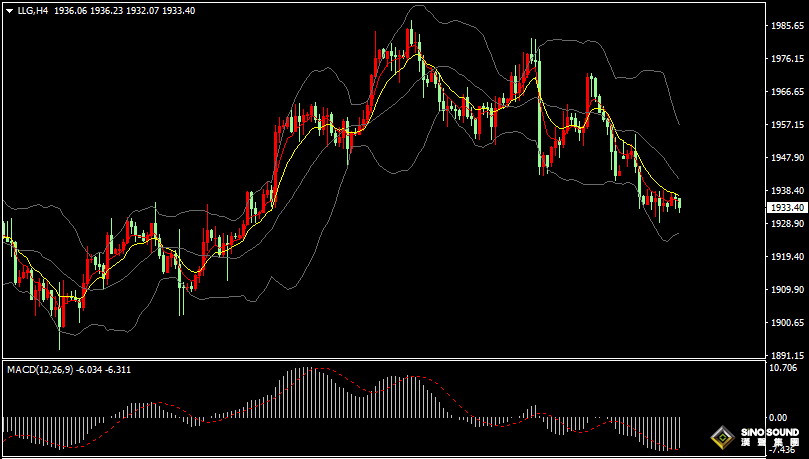The height and width of the screenshot is (459, 809).
Task: Click the 1919.40 price axis label
Action: coord(787,257)
